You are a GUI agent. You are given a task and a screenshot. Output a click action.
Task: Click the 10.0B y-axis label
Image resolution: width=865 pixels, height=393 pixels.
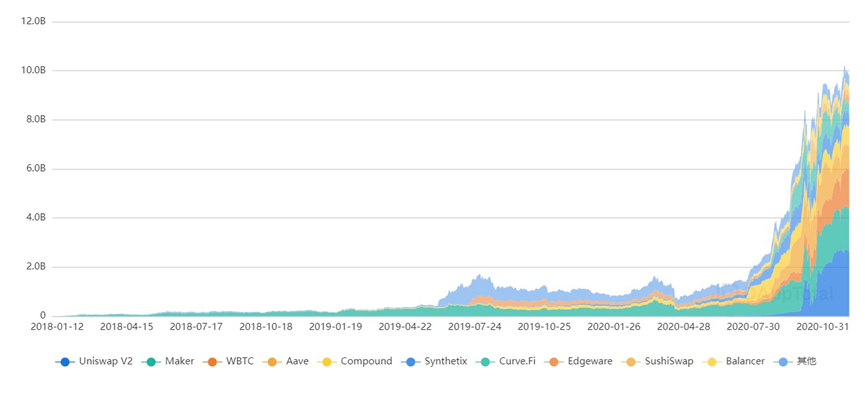pyautogui.click(x=32, y=71)
